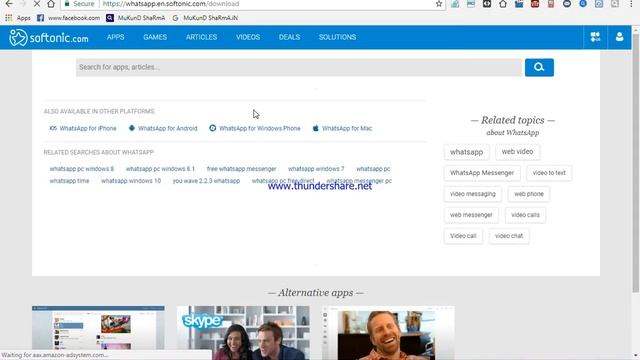Open related search you wave 2.2.3 whatsapp
Image resolution: width=640 pixels, height=360 pixels.
[x=206, y=181]
